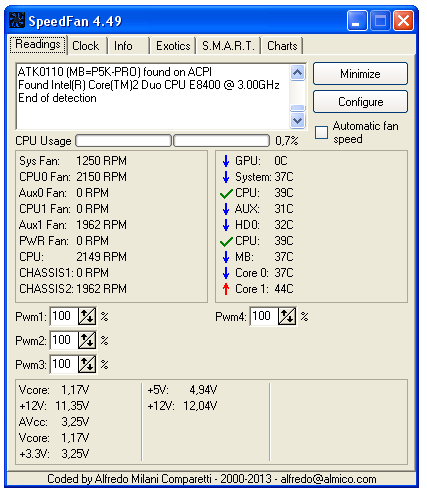Click the Aux0 Fan reading row
427x491 pixels.
64,193
